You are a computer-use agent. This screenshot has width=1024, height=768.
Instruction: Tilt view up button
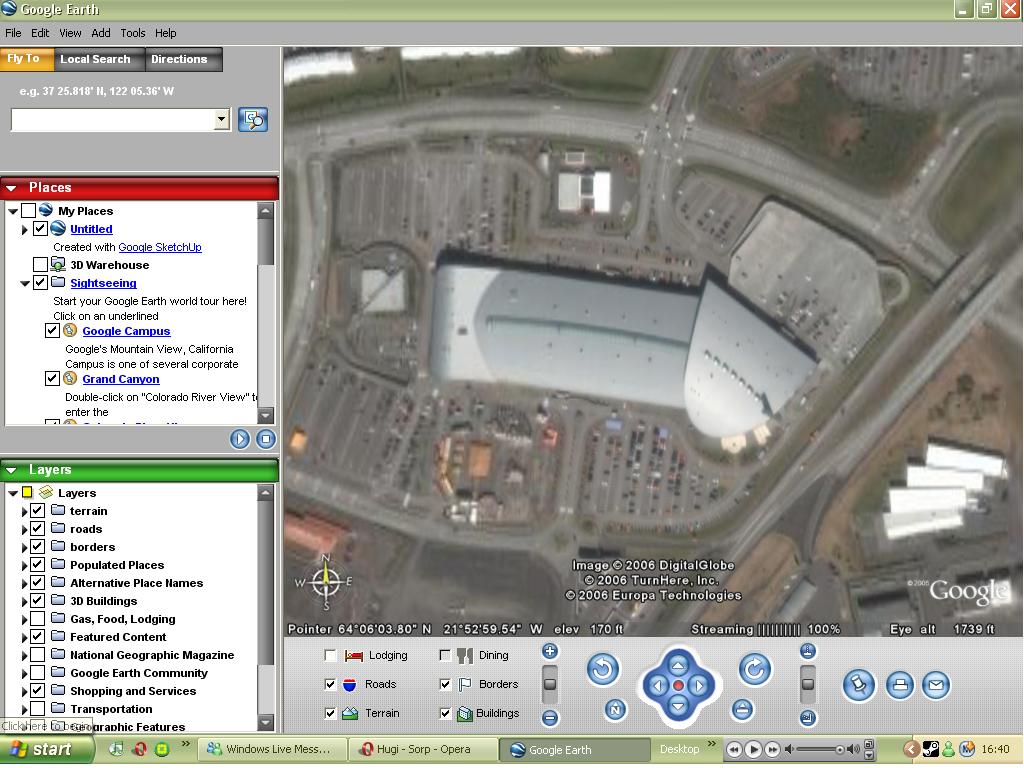(808, 651)
